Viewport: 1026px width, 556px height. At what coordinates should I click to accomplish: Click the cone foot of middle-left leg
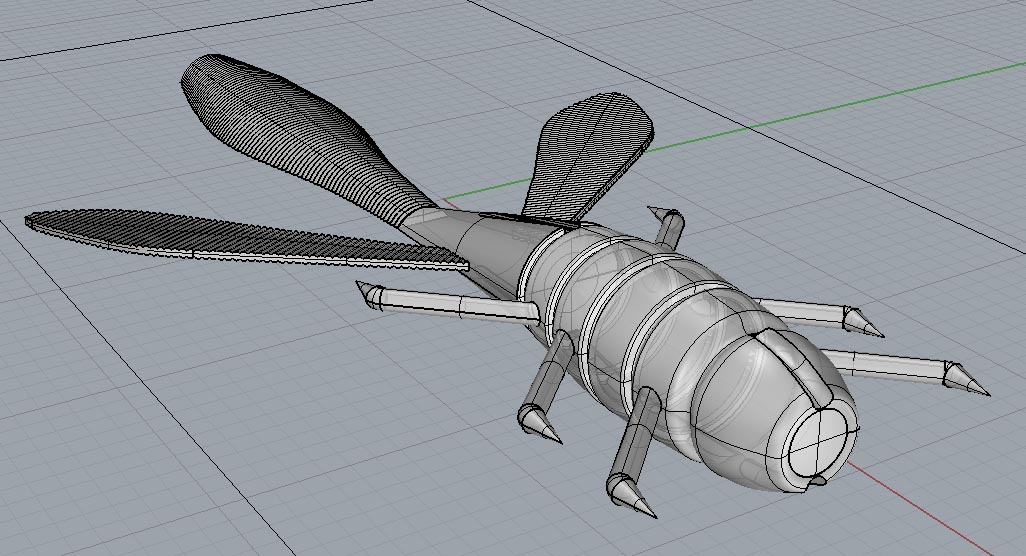(x=538, y=424)
